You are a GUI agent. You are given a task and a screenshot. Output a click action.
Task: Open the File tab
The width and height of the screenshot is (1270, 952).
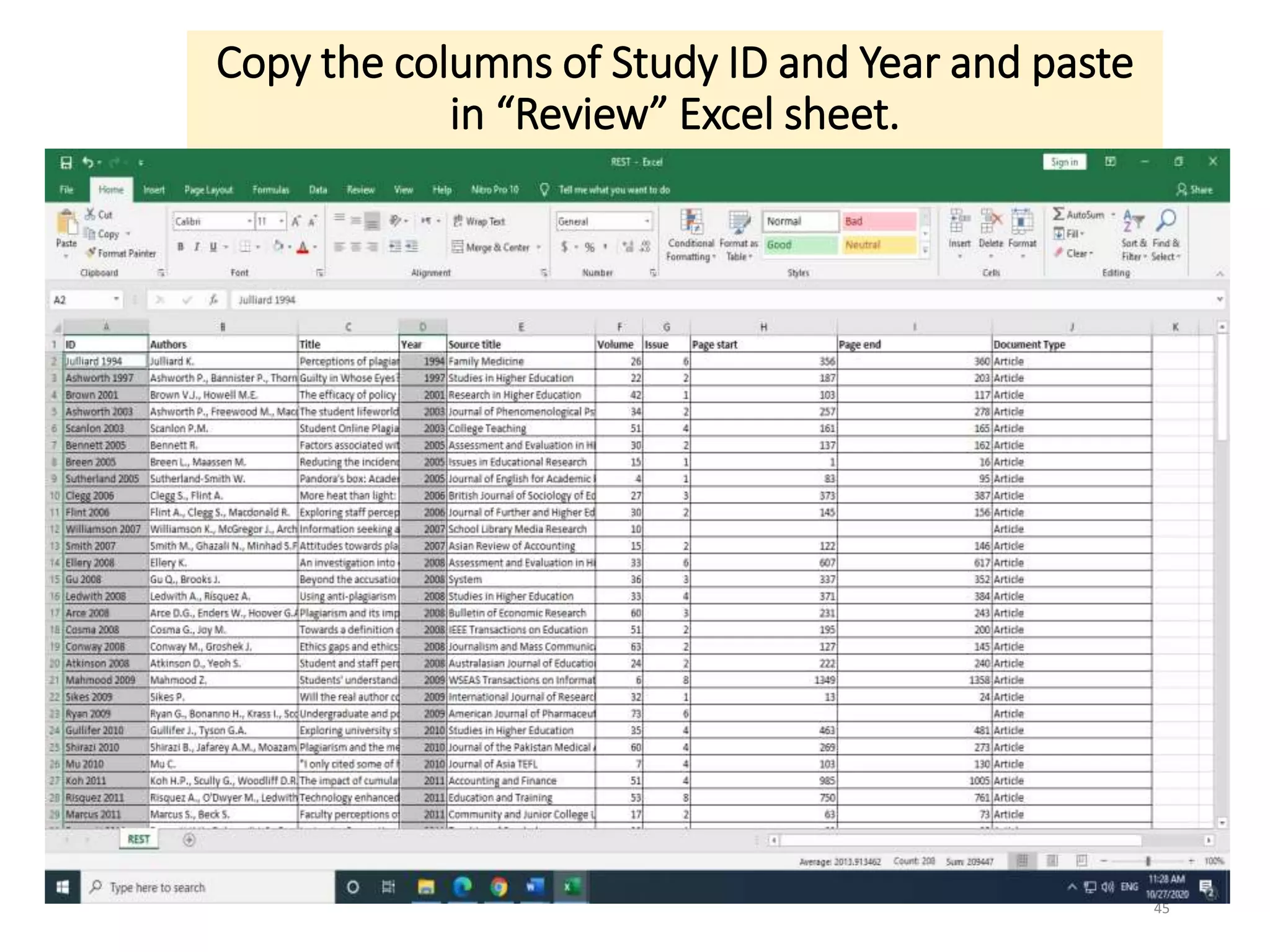pyautogui.click(x=66, y=190)
